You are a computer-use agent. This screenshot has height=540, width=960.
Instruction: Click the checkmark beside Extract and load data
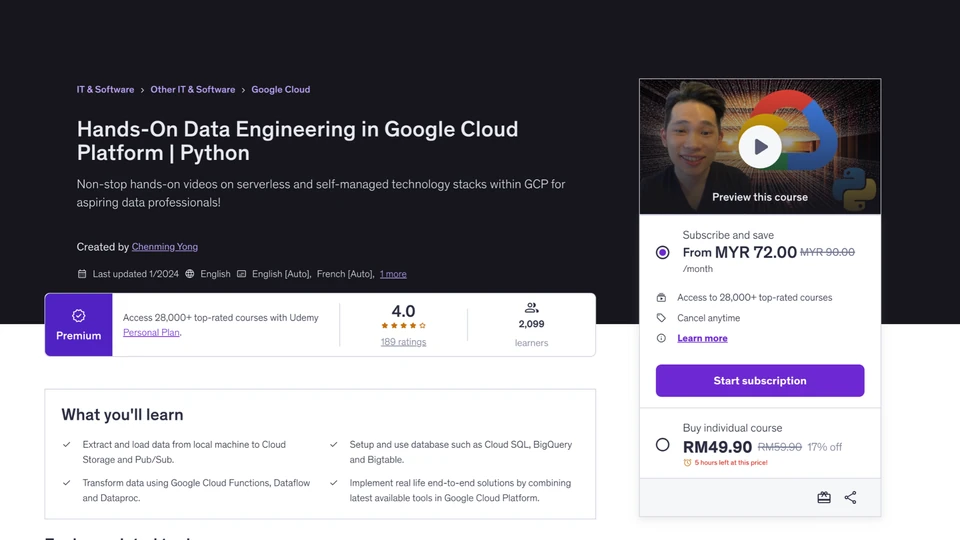67,444
